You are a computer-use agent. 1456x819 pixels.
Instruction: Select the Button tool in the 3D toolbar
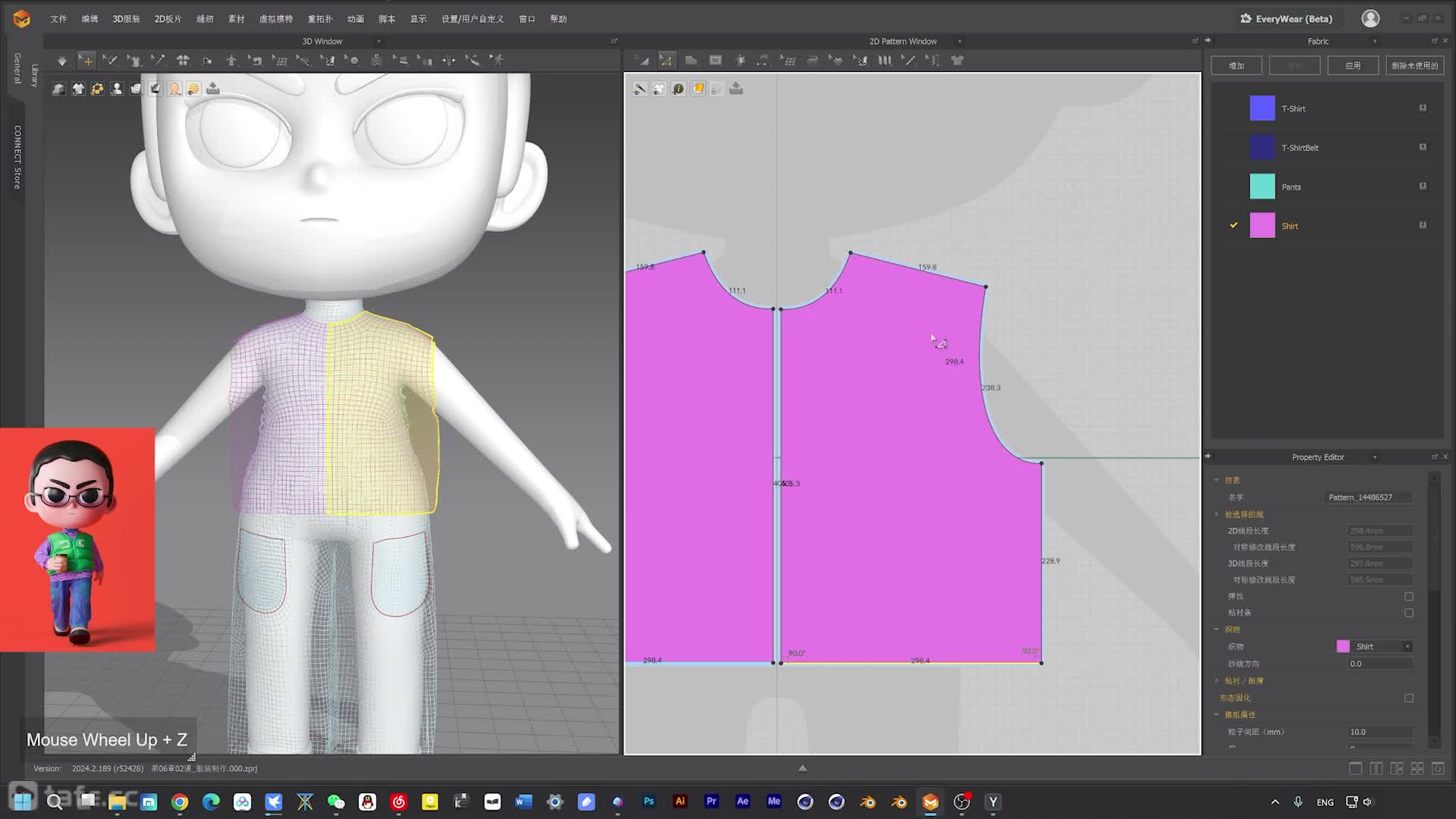(x=352, y=61)
